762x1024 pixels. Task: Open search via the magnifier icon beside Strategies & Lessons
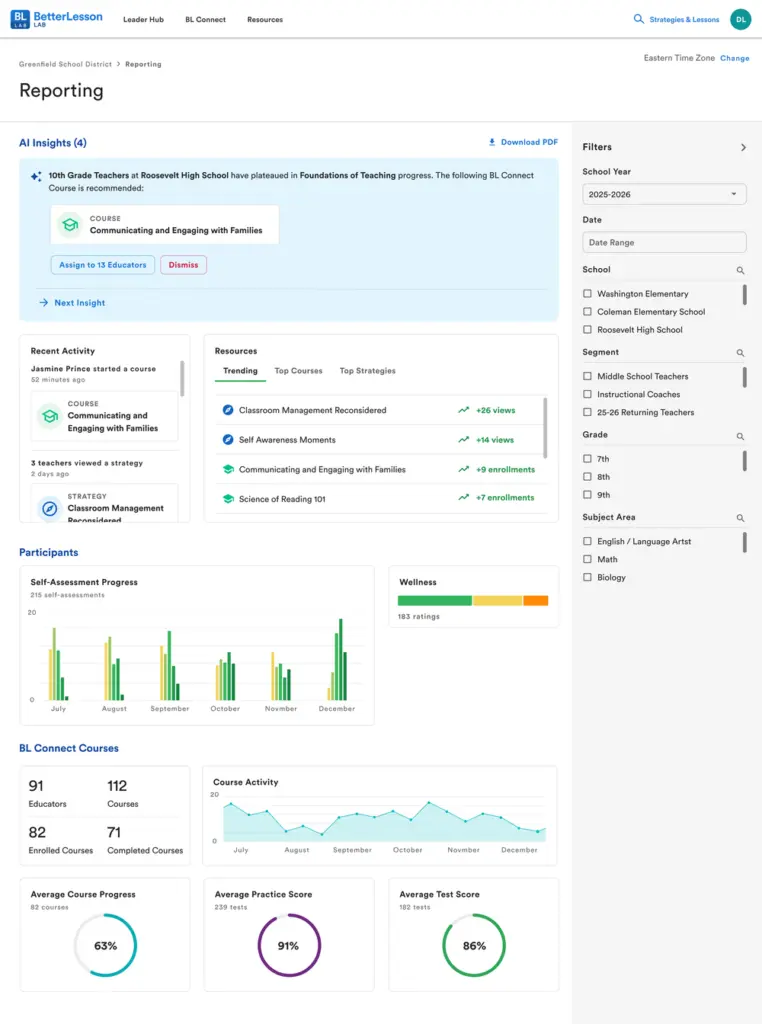639,19
